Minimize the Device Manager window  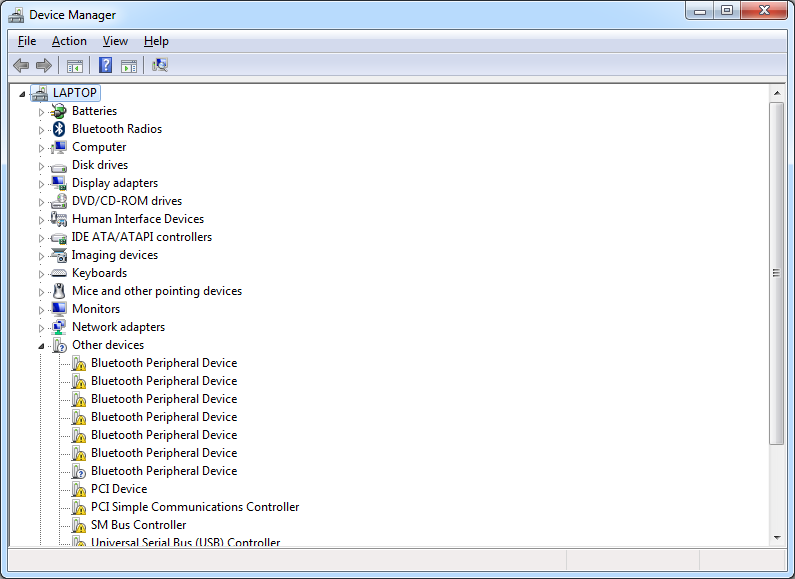point(700,11)
